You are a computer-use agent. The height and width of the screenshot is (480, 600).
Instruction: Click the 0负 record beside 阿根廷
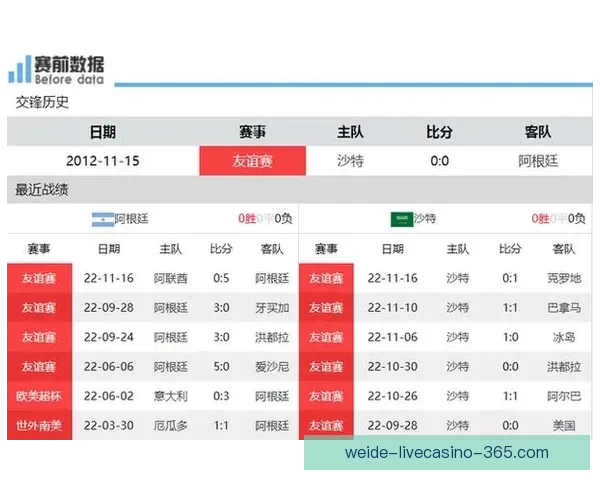[x=283, y=219]
